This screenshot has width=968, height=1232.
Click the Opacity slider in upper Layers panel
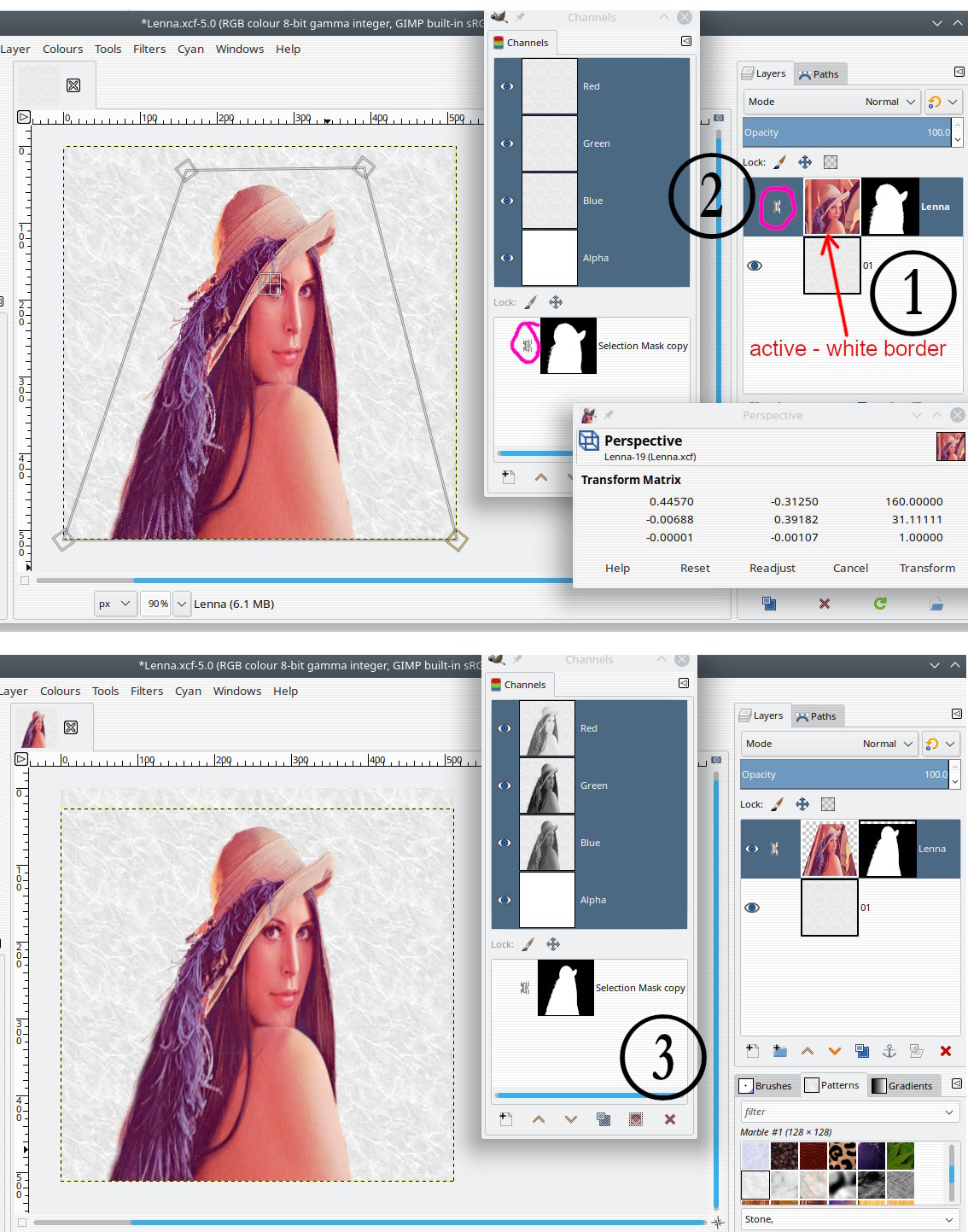(846, 132)
